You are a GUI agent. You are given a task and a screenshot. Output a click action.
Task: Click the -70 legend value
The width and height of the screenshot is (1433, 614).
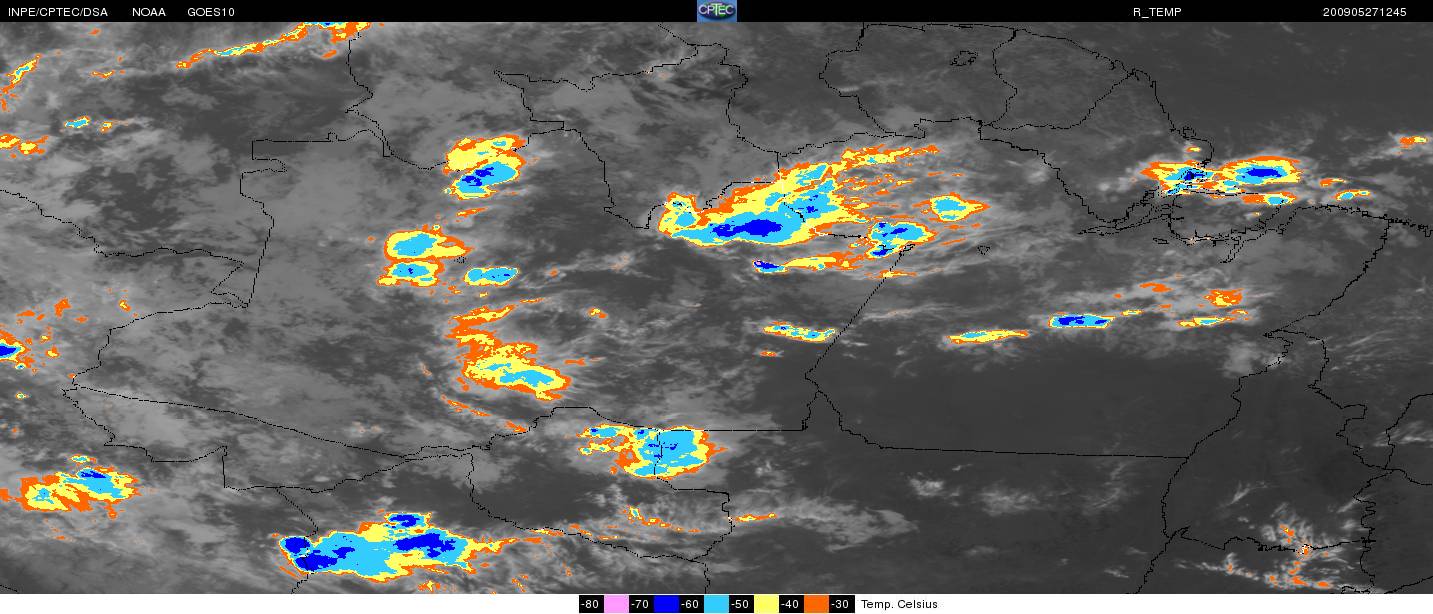(x=641, y=604)
